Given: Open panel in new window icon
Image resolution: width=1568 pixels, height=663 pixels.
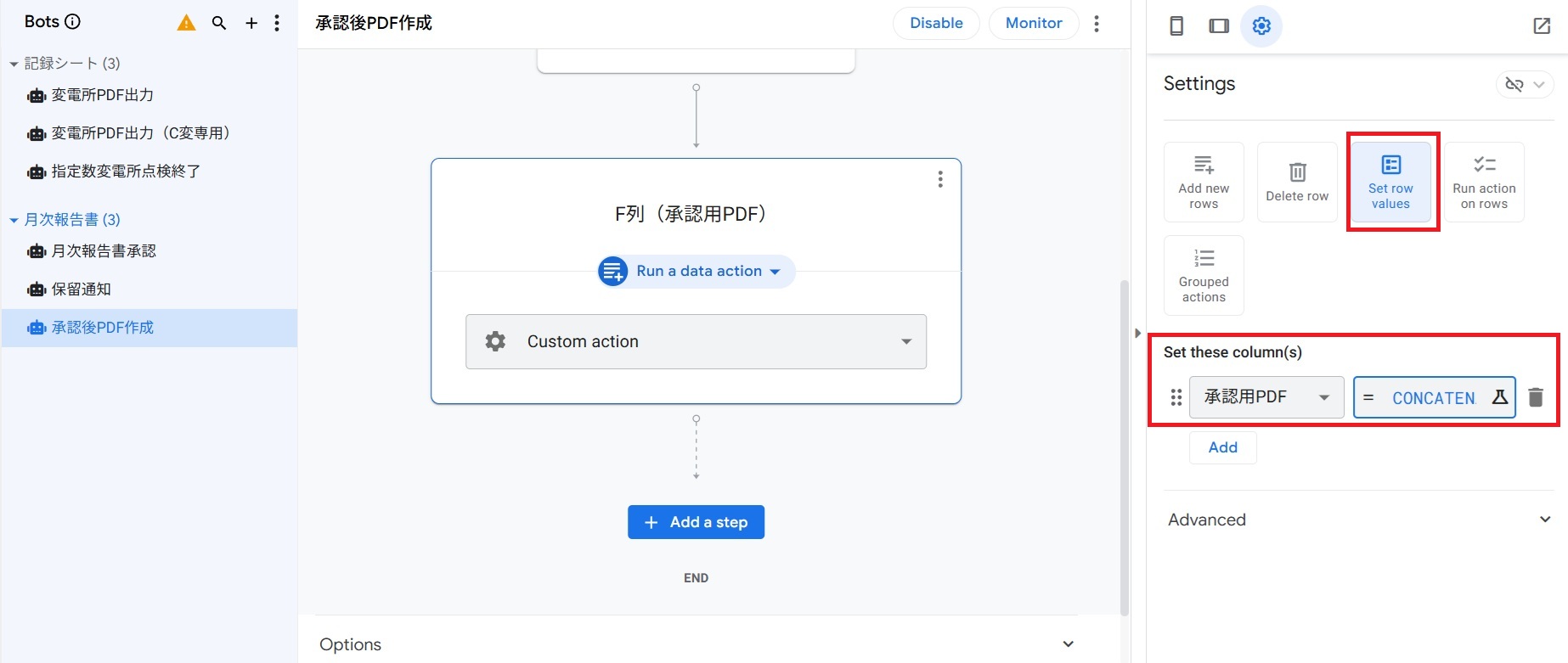Looking at the screenshot, I should click(1542, 25).
